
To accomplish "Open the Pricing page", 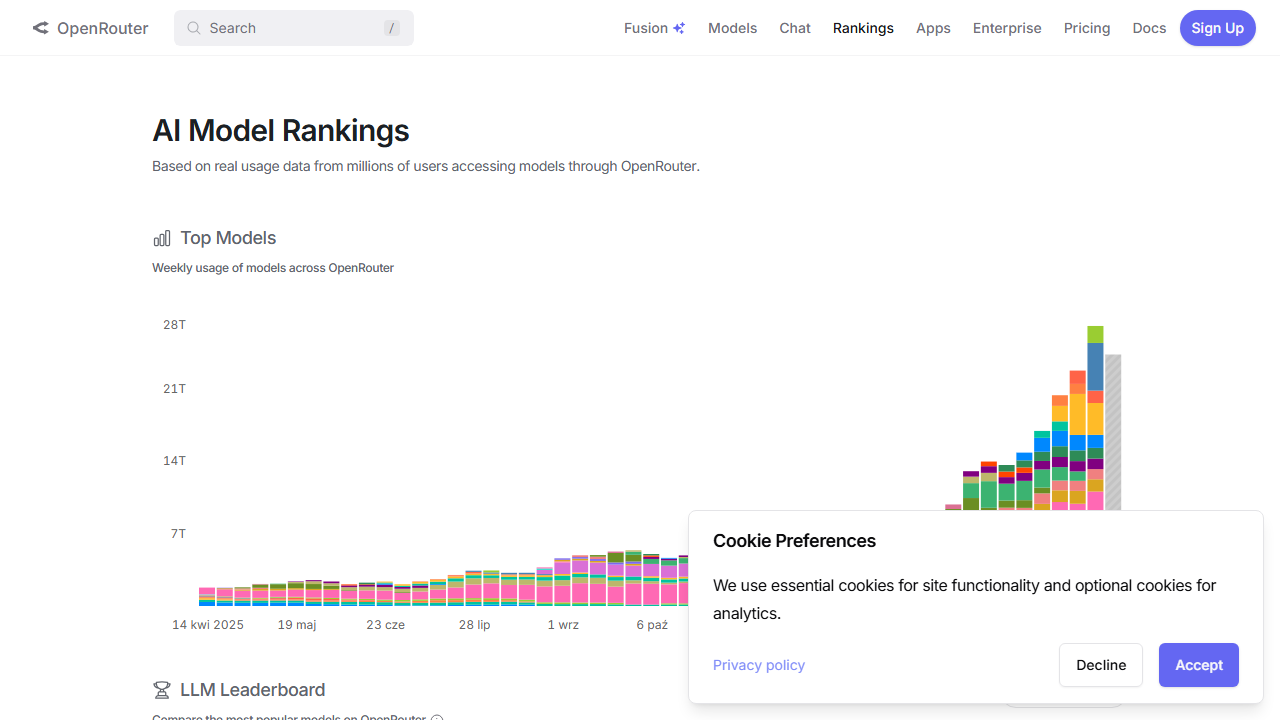I will [1087, 28].
